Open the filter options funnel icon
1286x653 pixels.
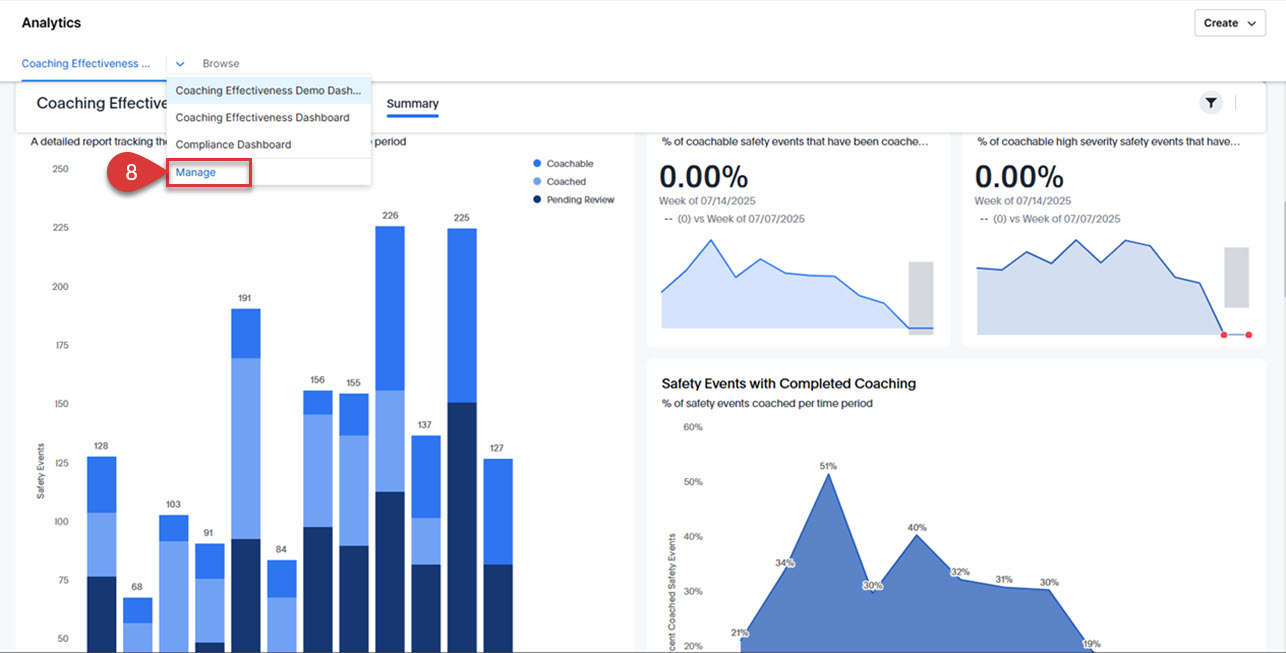coord(1211,102)
